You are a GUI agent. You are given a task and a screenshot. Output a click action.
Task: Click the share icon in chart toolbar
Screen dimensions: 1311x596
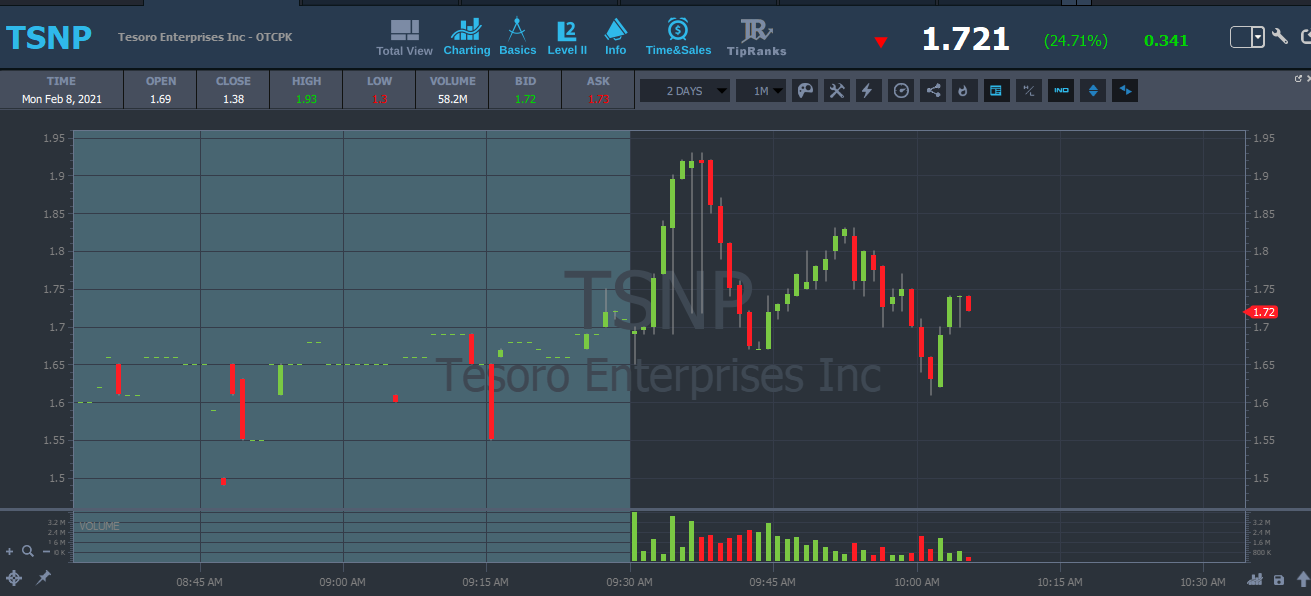click(933, 91)
